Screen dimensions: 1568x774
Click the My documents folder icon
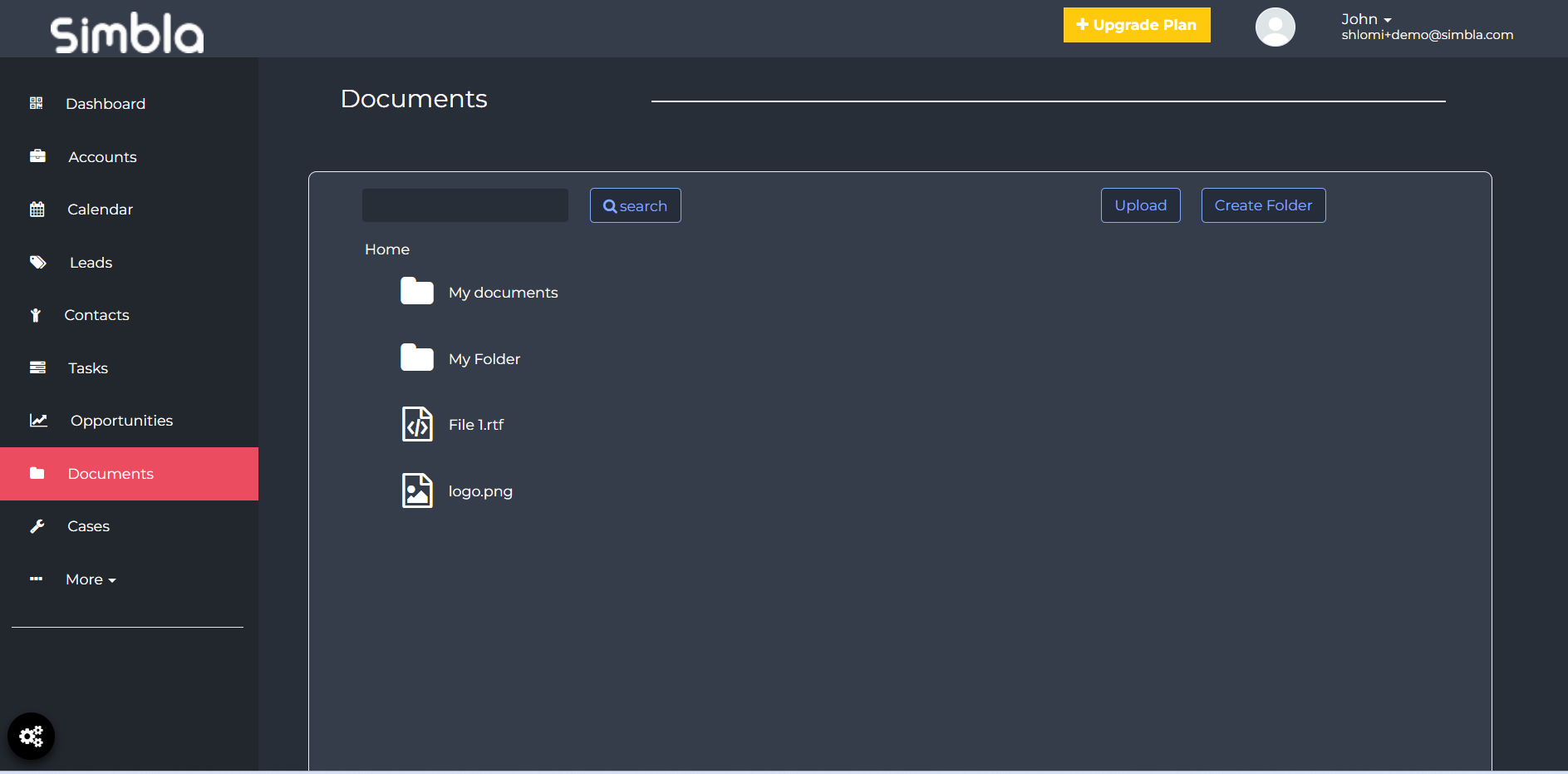click(x=417, y=292)
